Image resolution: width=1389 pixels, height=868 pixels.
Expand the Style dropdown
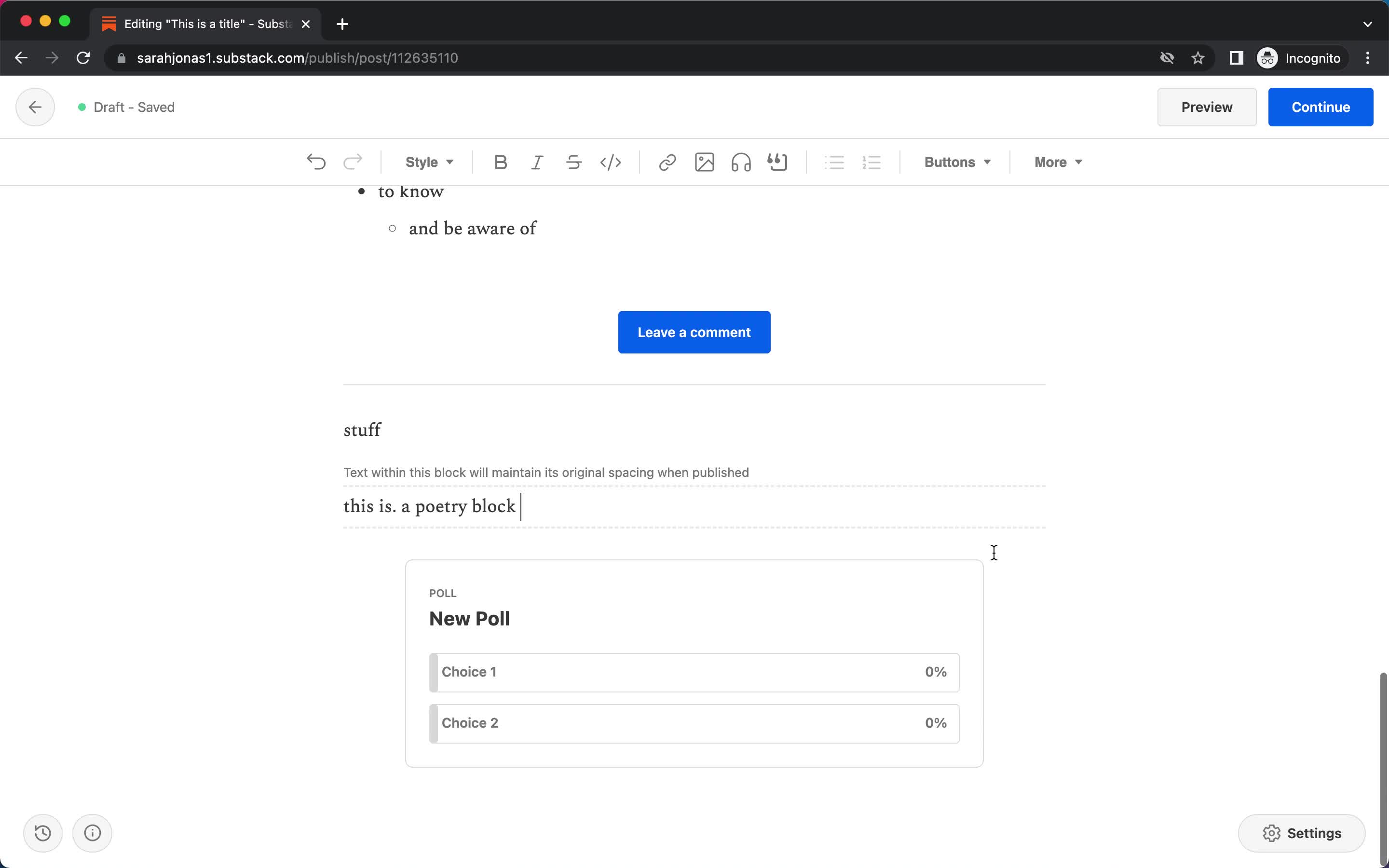428,161
